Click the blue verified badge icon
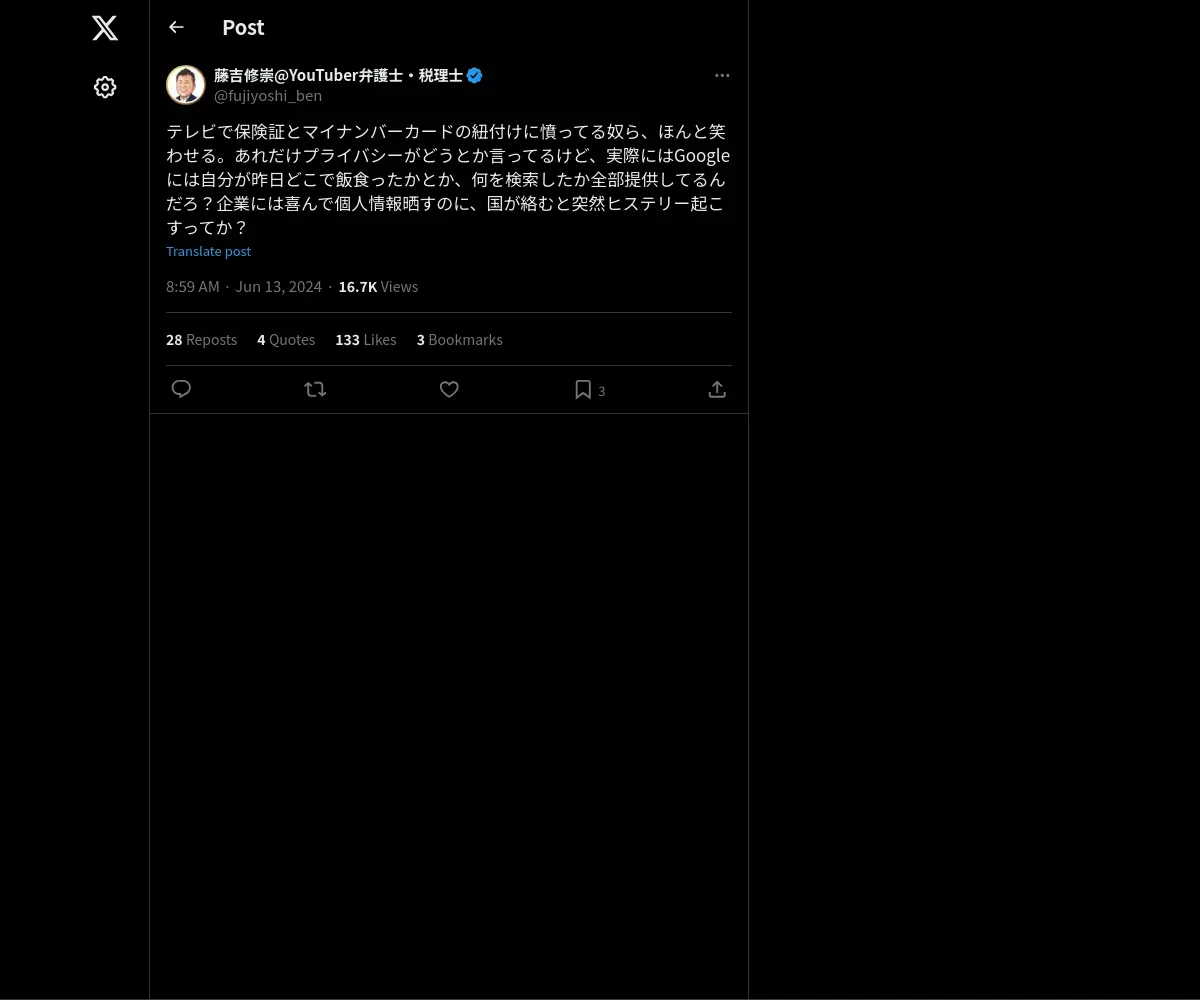This screenshot has height=1000, width=1200. pyautogui.click(x=475, y=75)
